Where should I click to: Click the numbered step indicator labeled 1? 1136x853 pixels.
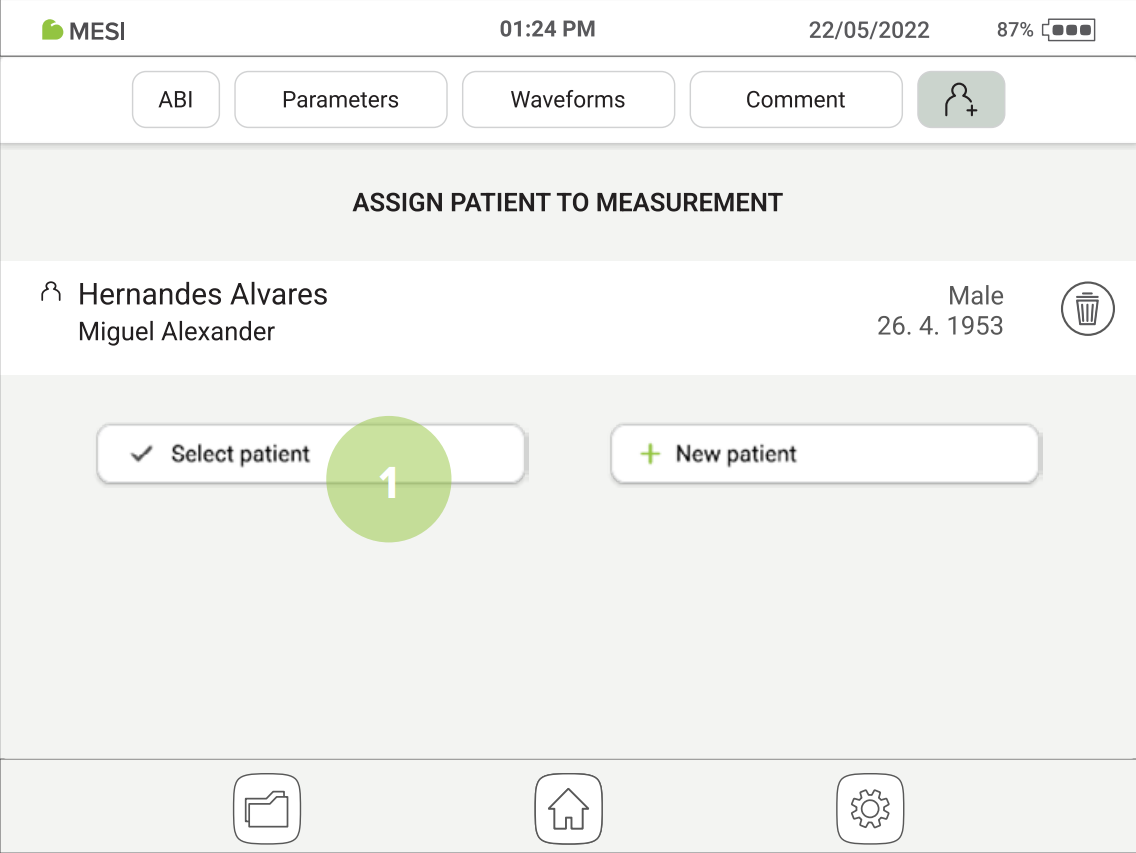click(x=389, y=478)
